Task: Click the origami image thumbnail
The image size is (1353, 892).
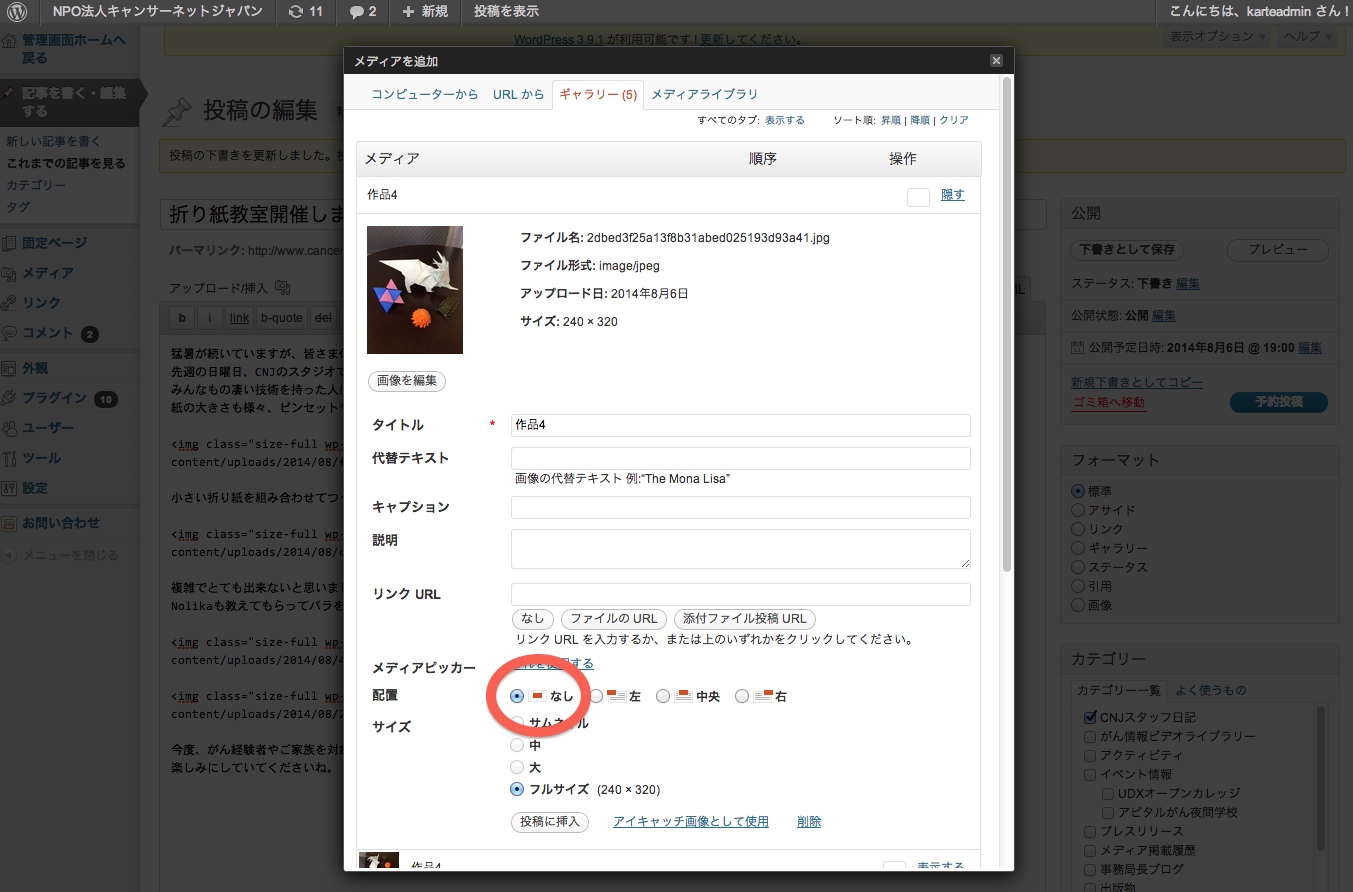Action: point(415,289)
